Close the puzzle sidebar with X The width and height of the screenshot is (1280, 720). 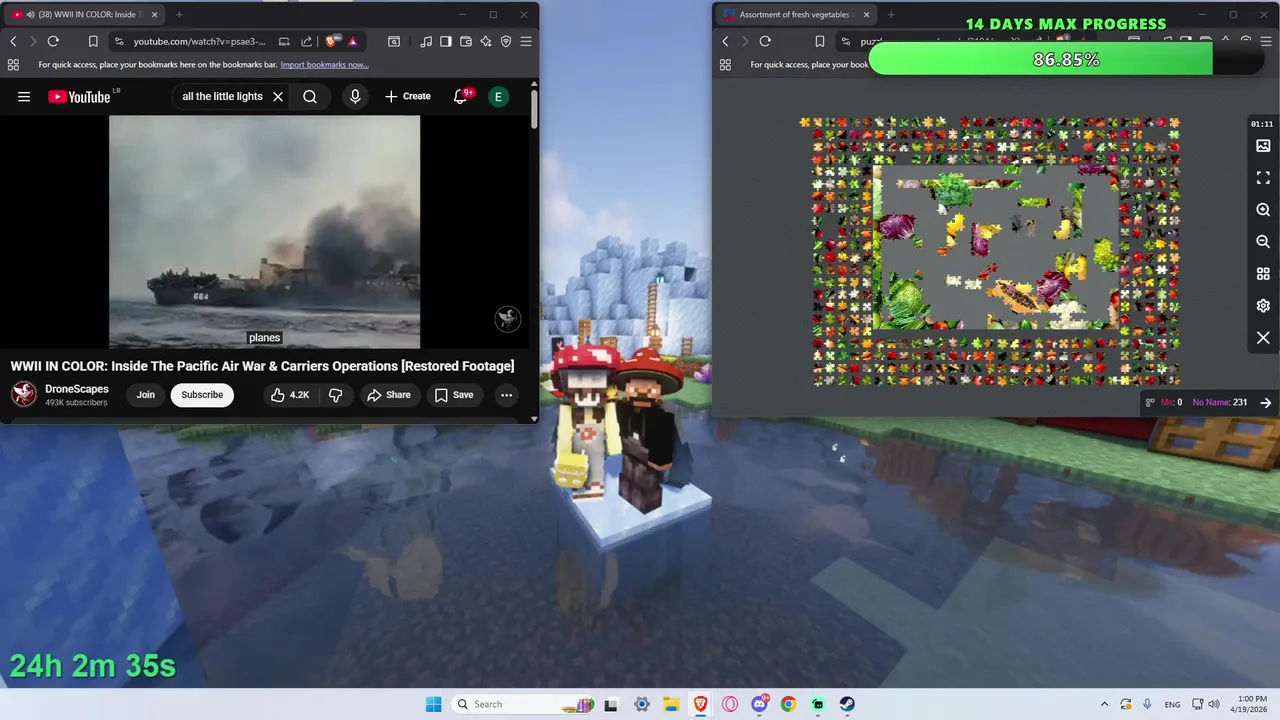point(1263,338)
